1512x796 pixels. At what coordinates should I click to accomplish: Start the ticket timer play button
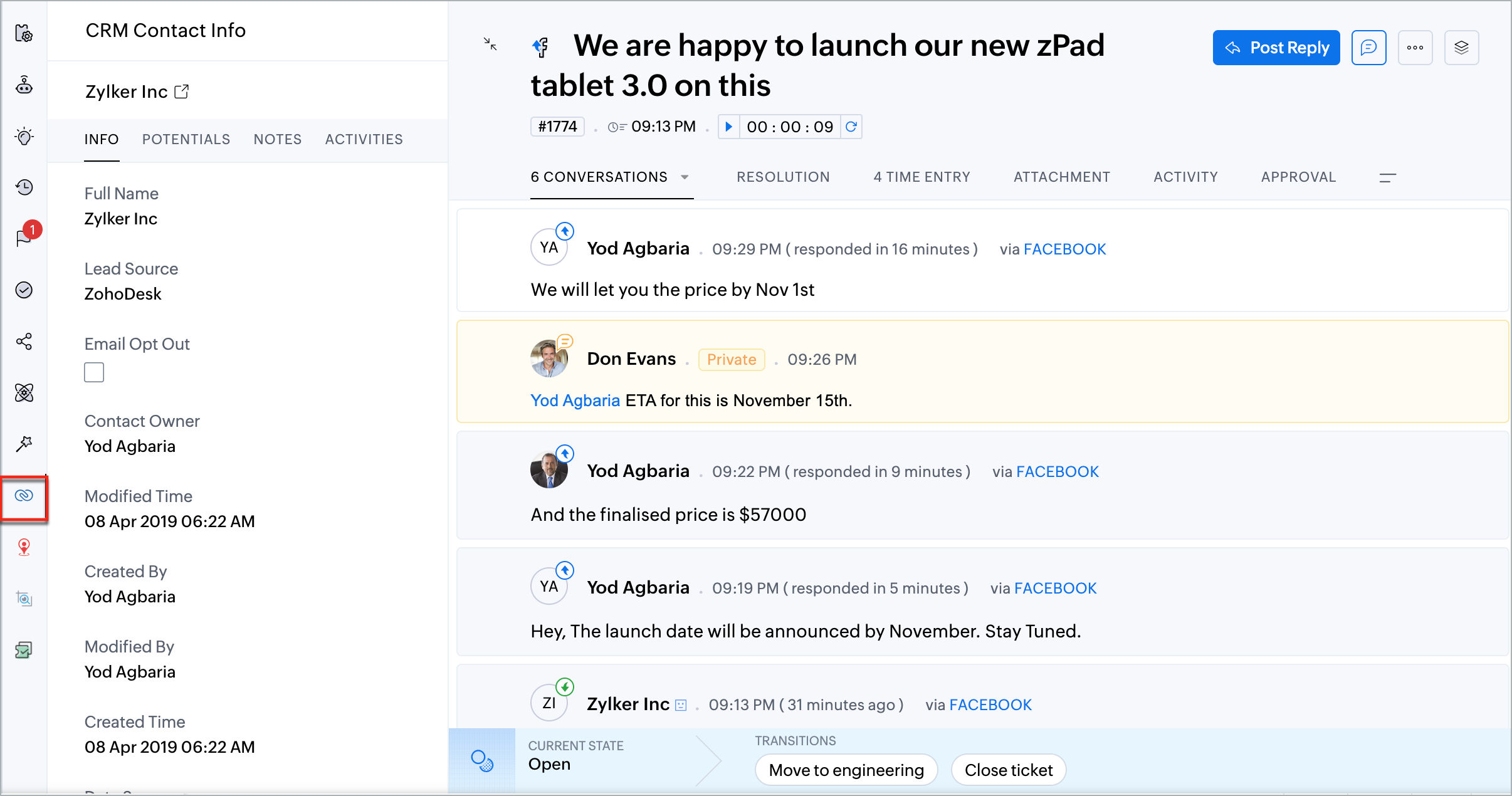728,127
